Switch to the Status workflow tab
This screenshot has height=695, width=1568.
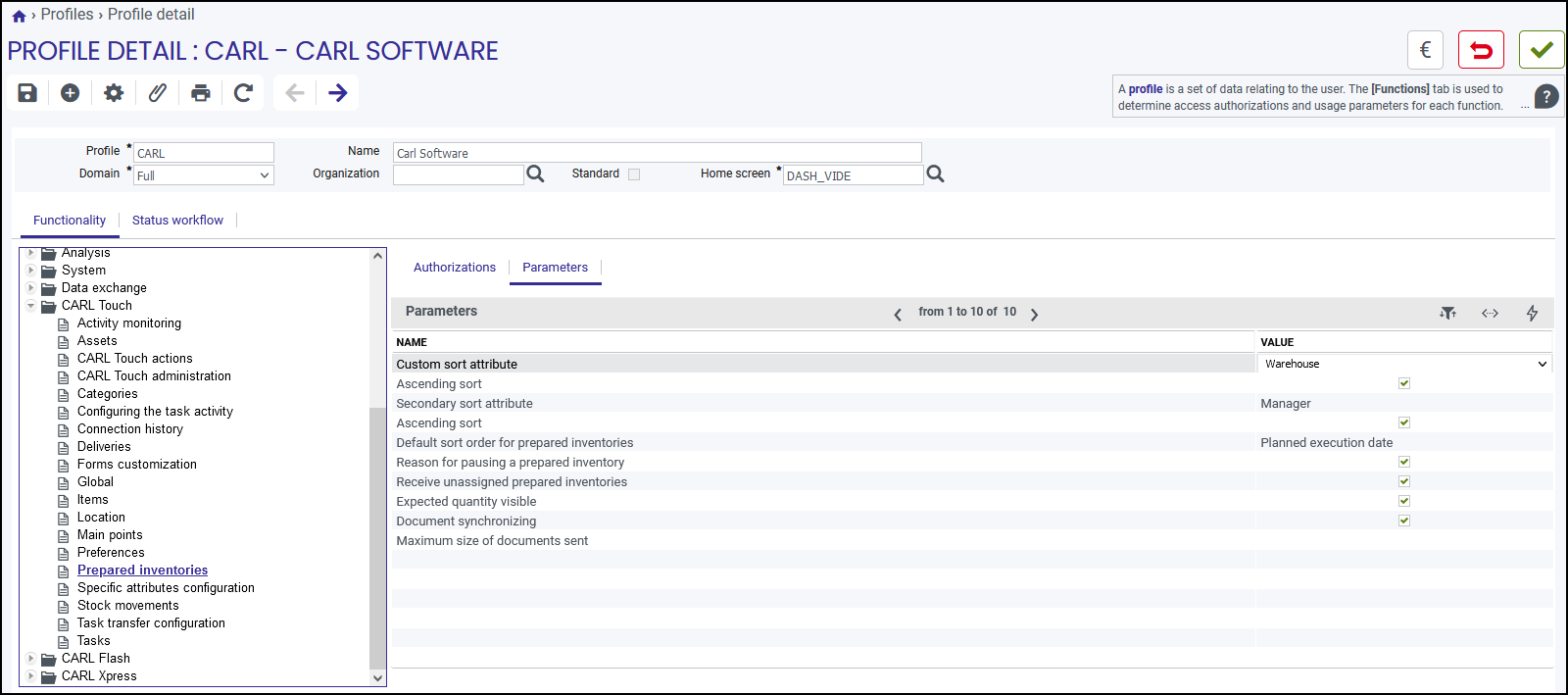point(177,221)
